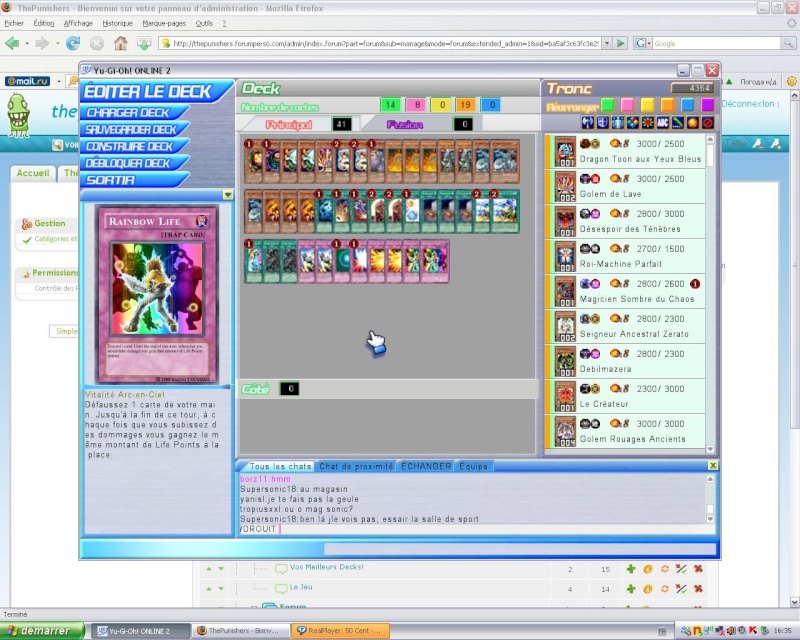This screenshot has height=640, width=800.
Task: Click trunk list scroll-up arrow
Action: pyautogui.click(x=710, y=139)
